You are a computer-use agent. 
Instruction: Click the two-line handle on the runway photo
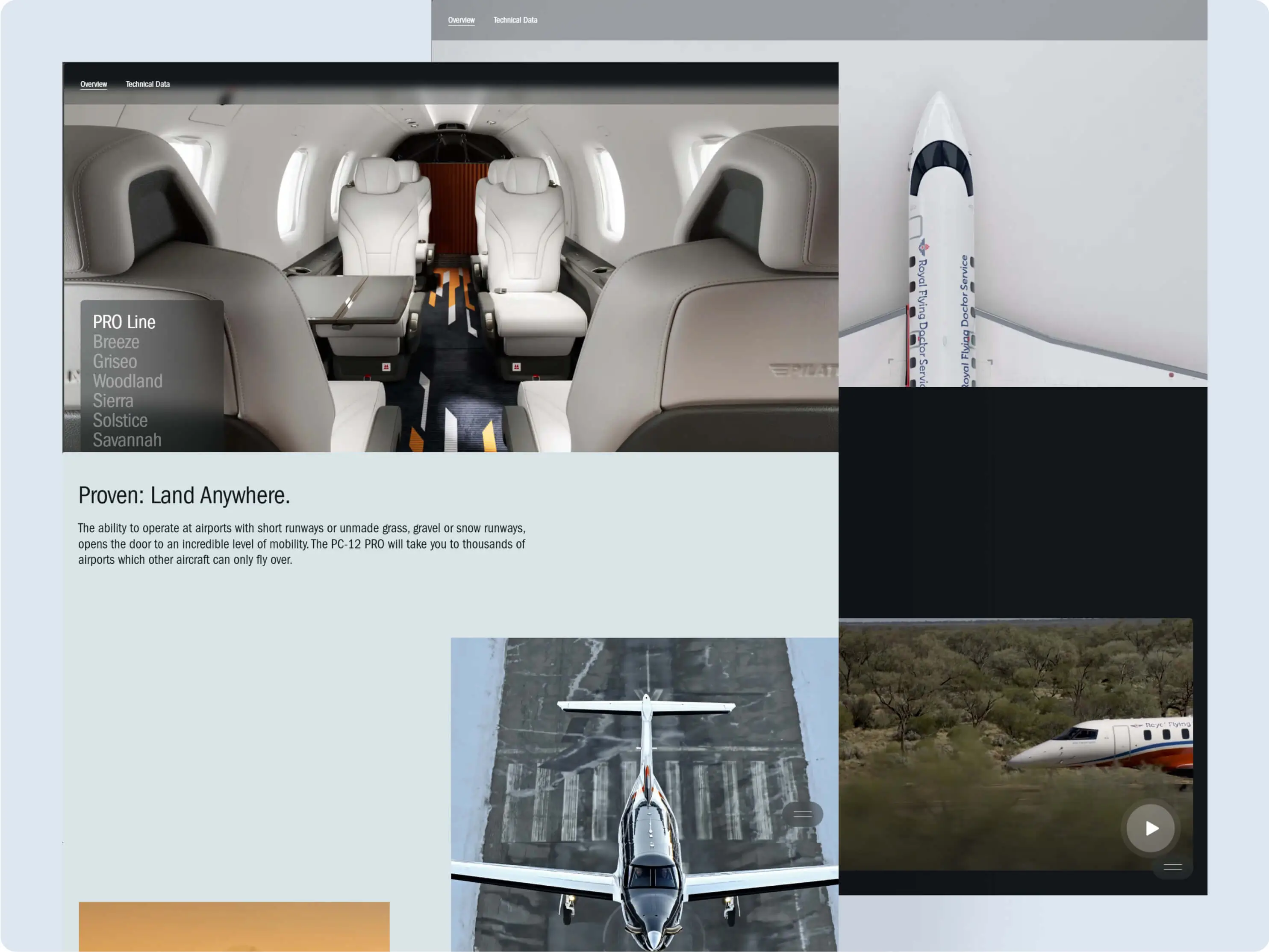(803, 814)
